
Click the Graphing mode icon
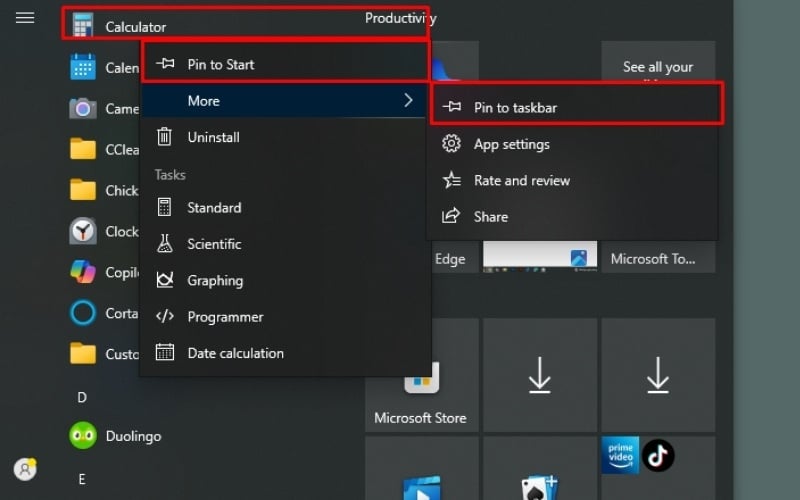[x=164, y=280]
